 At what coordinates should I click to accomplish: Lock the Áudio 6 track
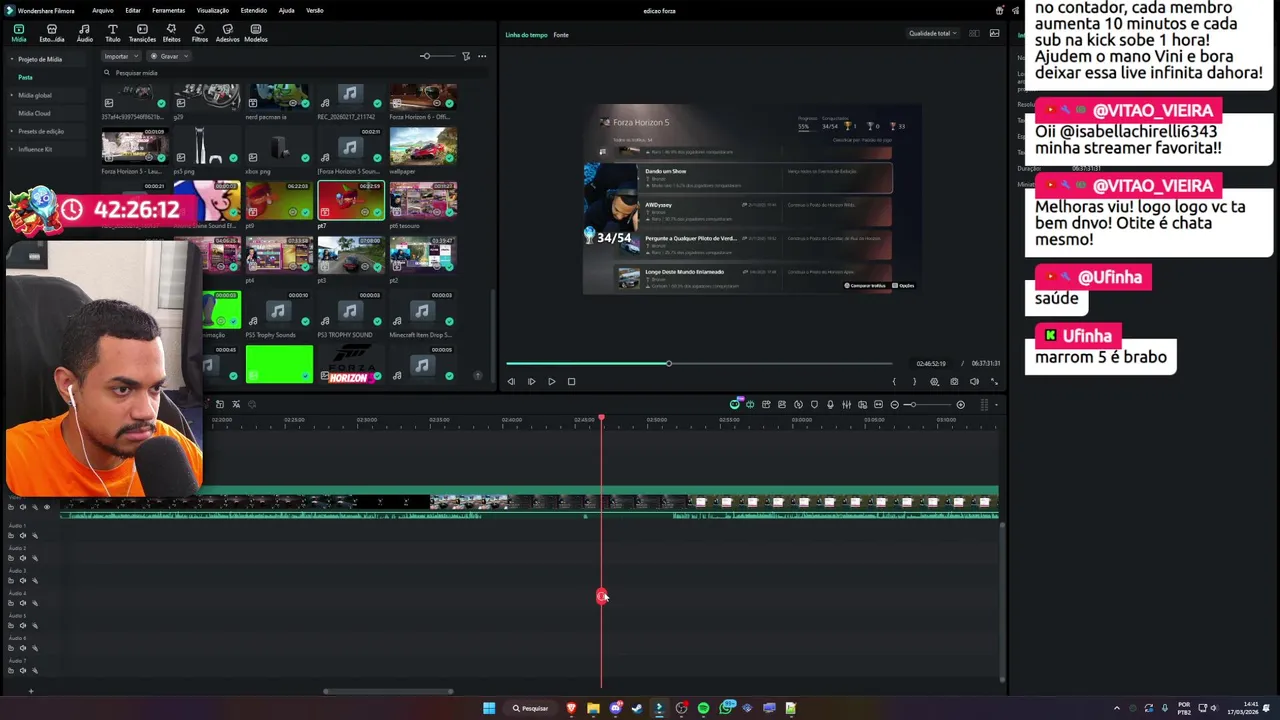click(x=11, y=648)
